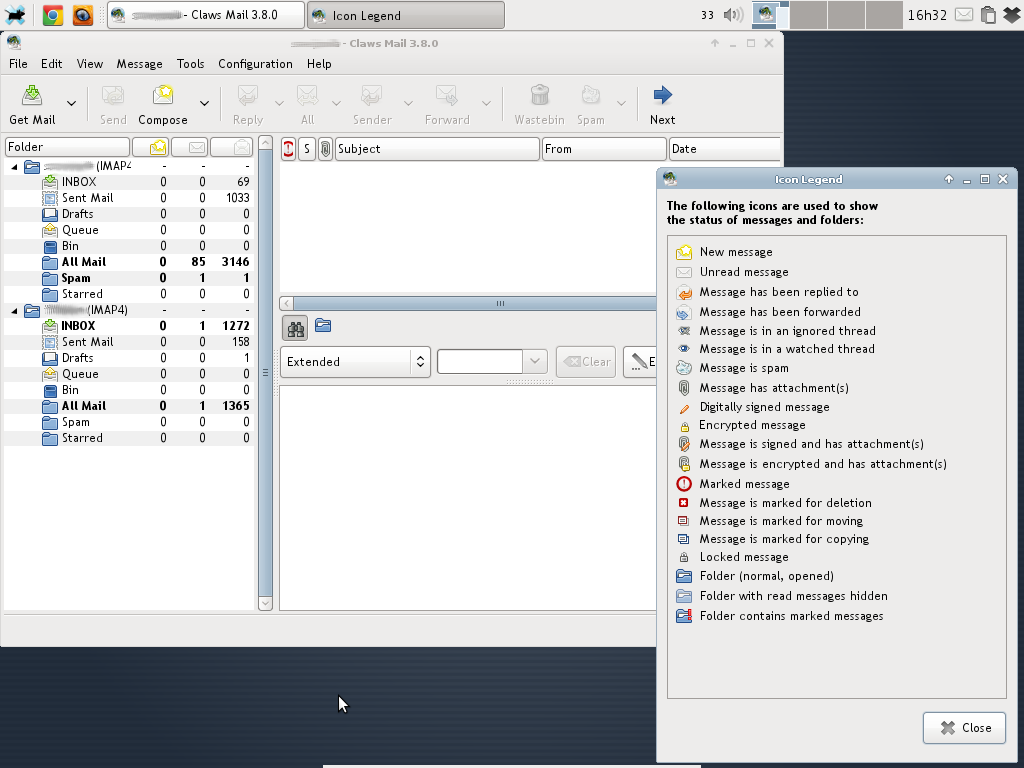Toggle the quick search binoculars button
Image resolution: width=1024 pixels, height=768 pixels.
coord(295,328)
